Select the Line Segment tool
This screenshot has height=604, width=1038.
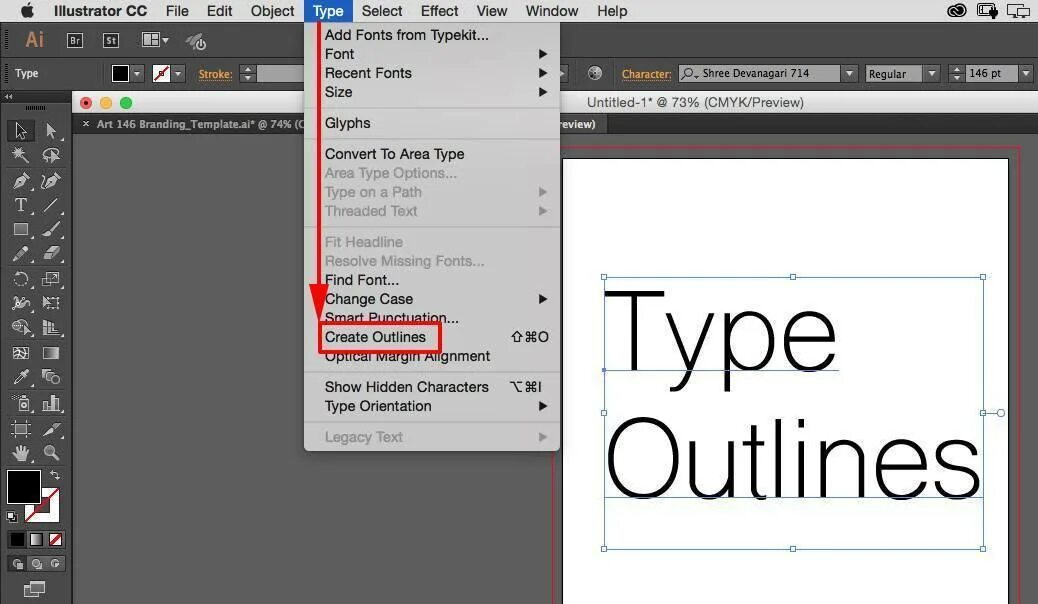(51, 205)
